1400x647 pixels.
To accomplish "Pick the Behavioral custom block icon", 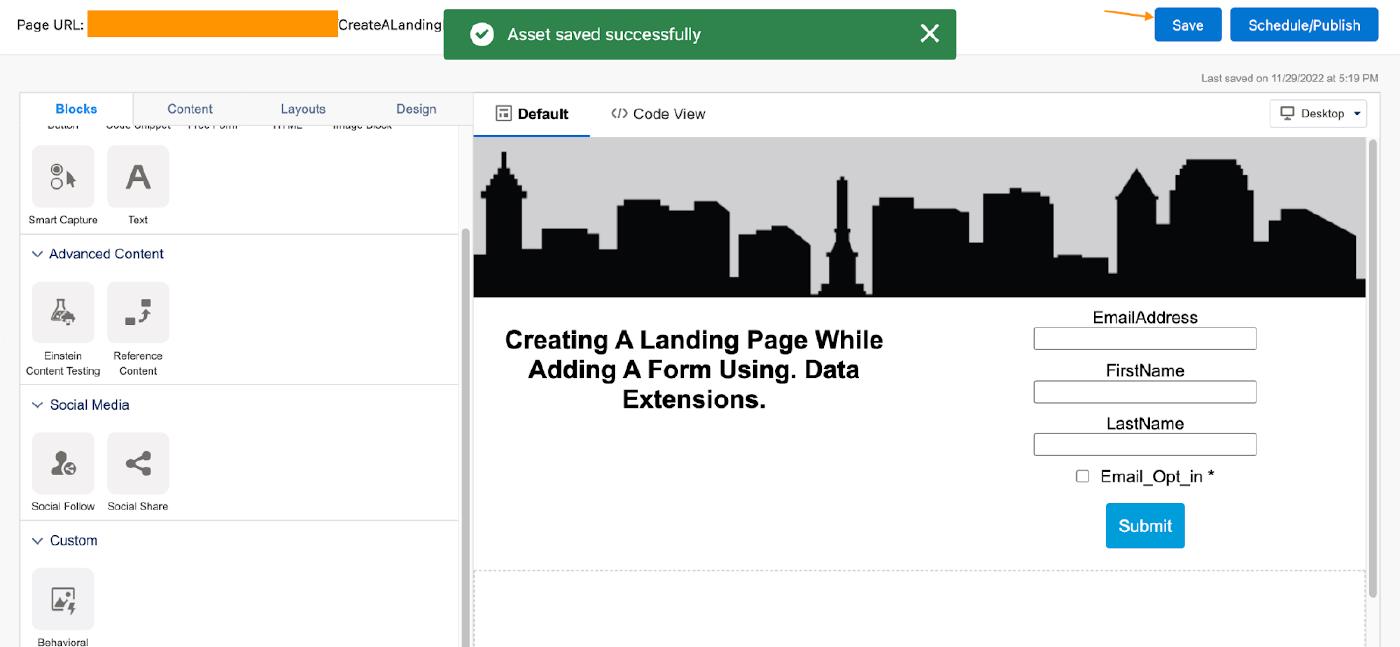I will click(63, 600).
